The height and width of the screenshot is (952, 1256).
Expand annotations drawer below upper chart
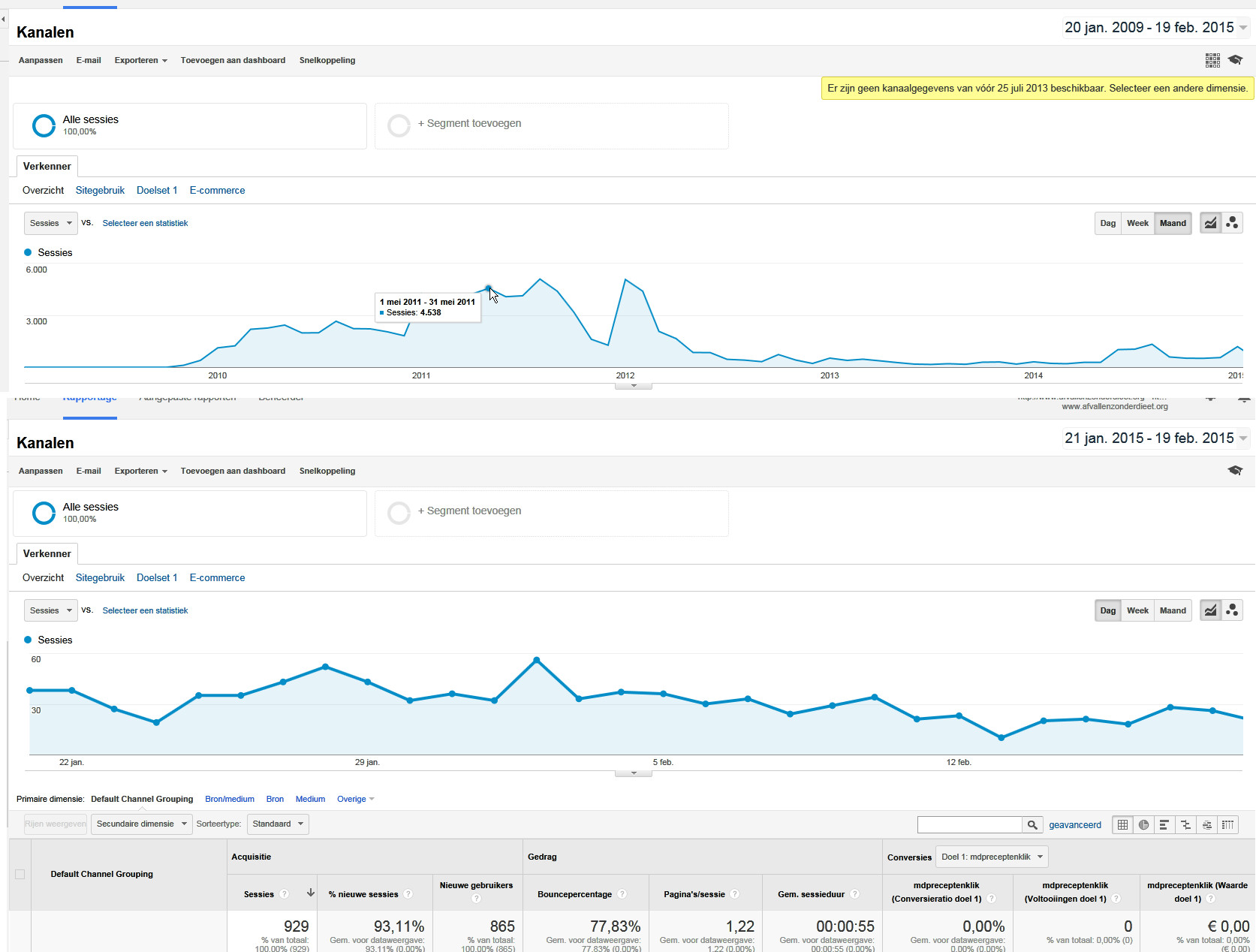(x=634, y=386)
